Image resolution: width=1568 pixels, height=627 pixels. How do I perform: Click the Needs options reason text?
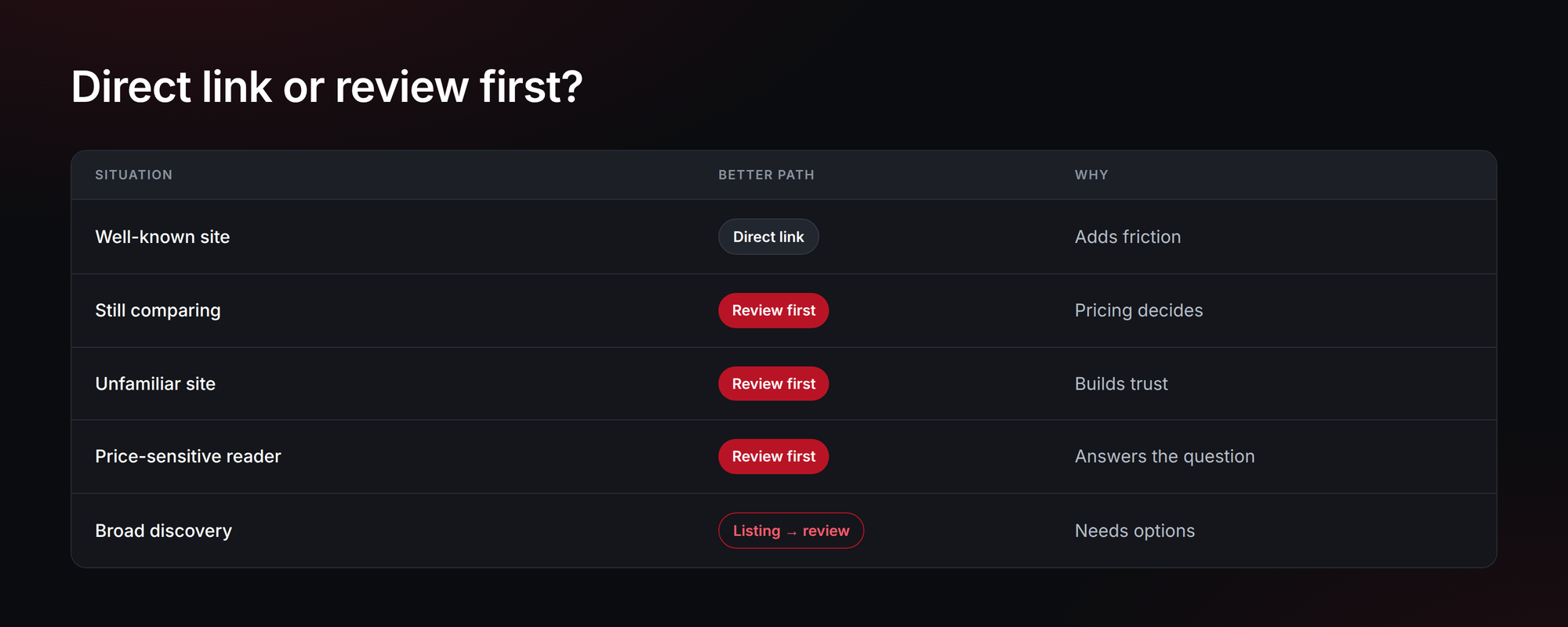point(1134,531)
